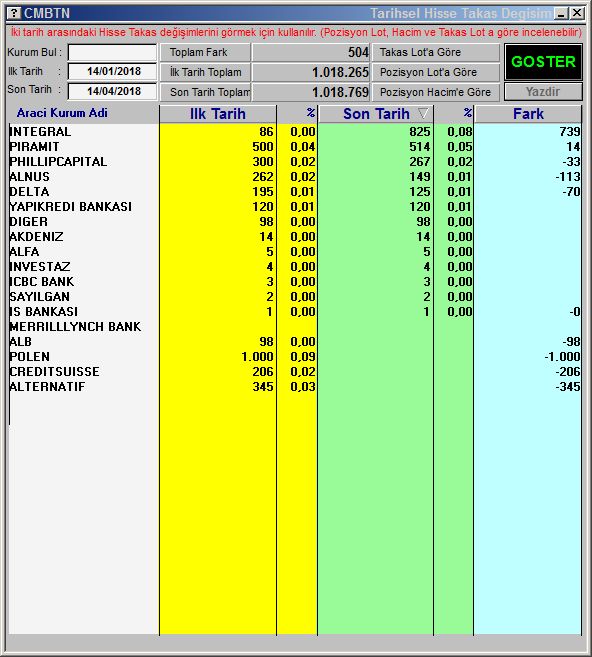The height and width of the screenshot is (657, 592).
Task: Click INTEGRAL's Fark value 739
Action: coord(570,132)
